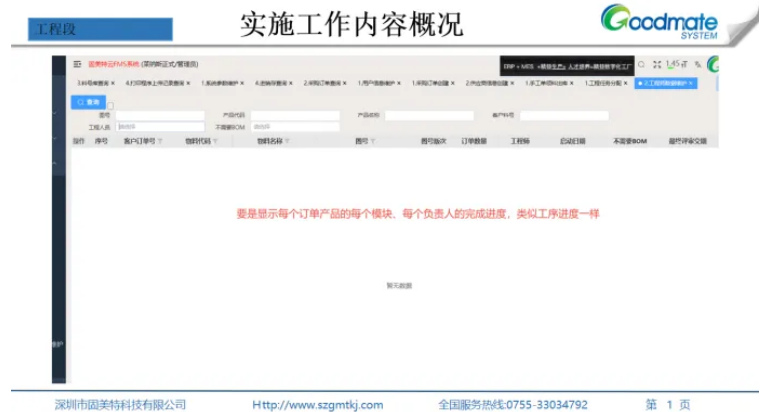Click the font size icon in header
Screen dimensions: 767x412
coord(696,64)
